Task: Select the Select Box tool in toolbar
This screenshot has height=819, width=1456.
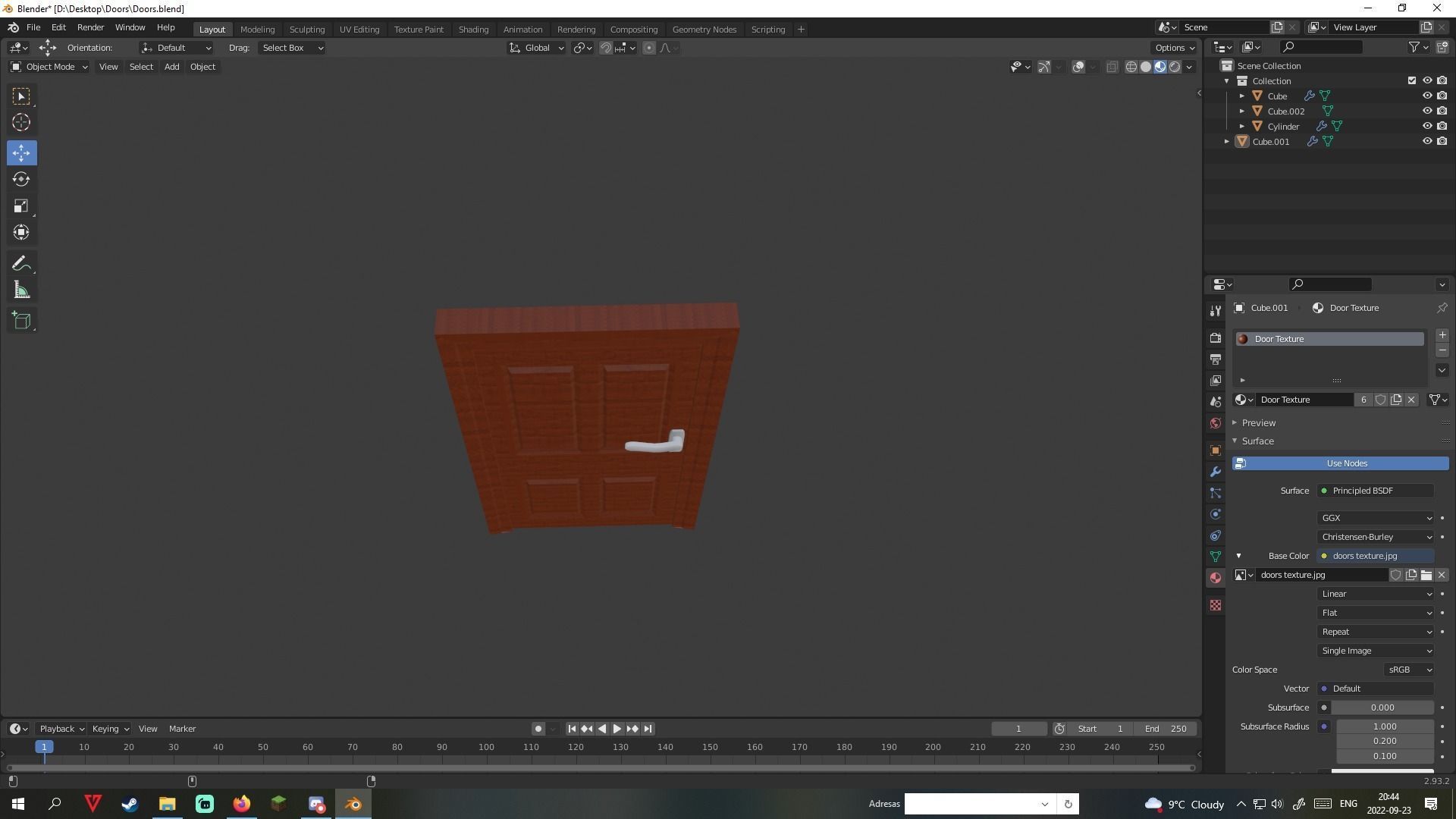Action: pyautogui.click(x=21, y=96)
